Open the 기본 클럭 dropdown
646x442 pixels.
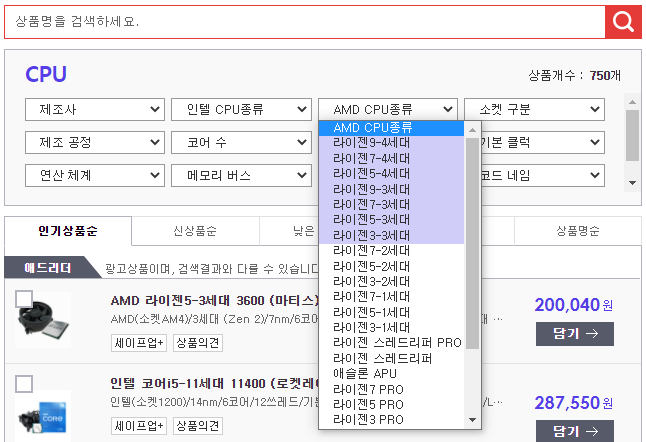(x=543, y=143)
